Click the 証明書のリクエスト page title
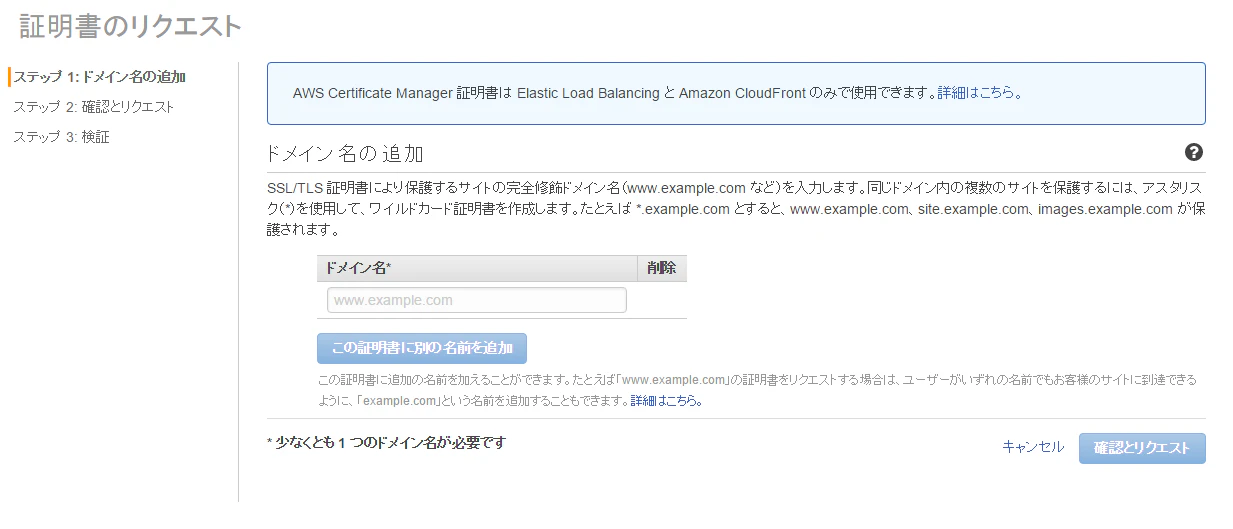This screenshot has height=529, width=1233. 131,26
